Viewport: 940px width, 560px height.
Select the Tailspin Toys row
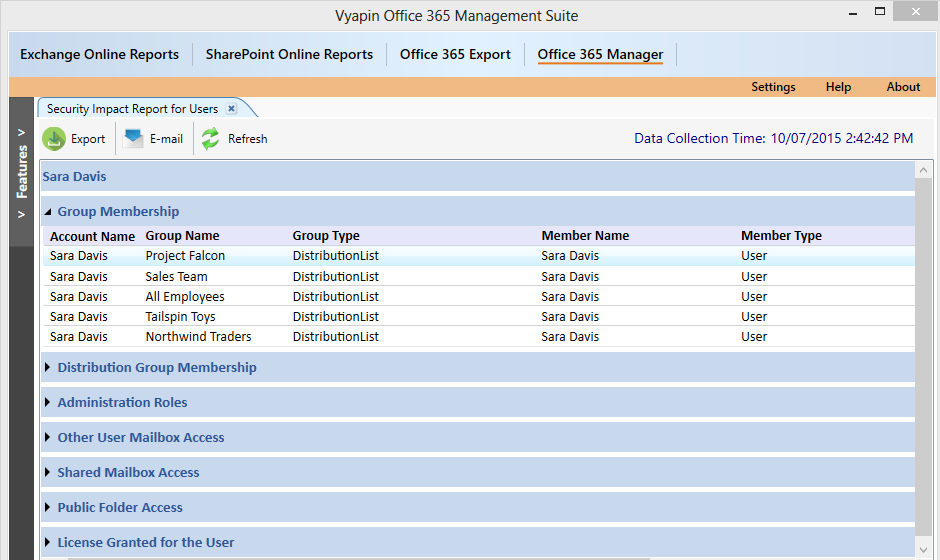[x=479, y=316]
